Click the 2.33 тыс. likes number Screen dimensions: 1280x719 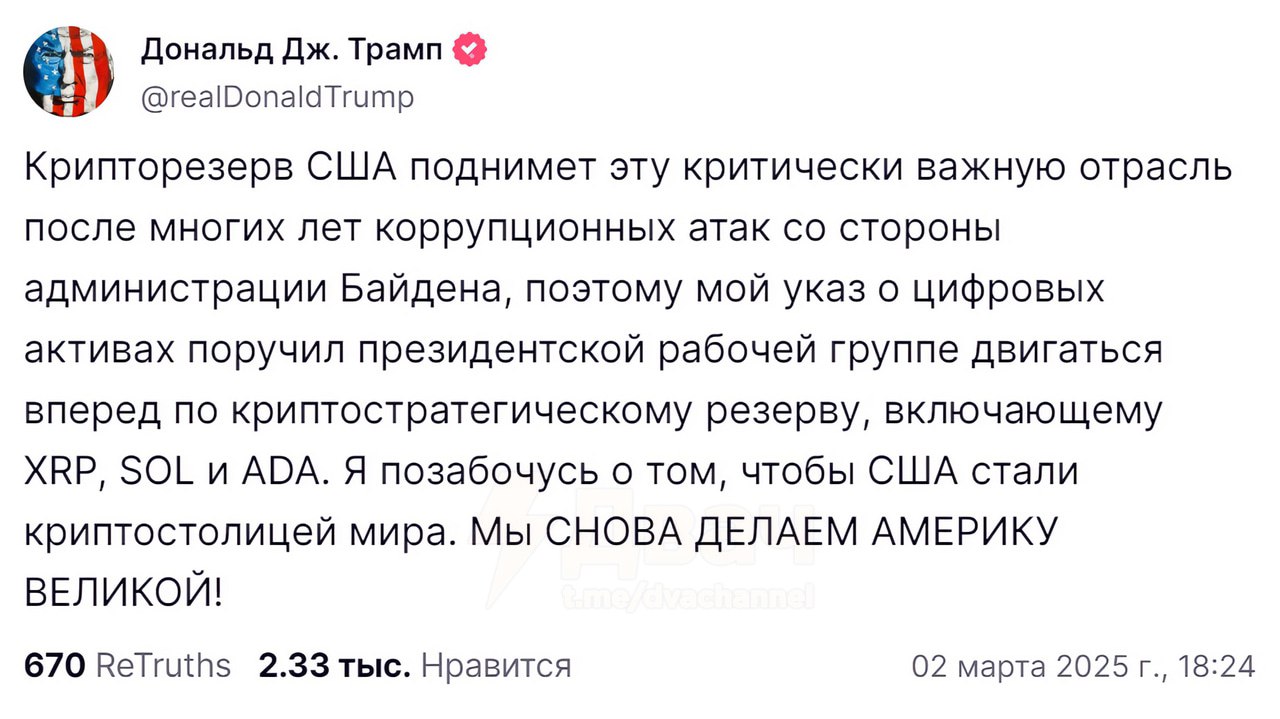point(333,666)
